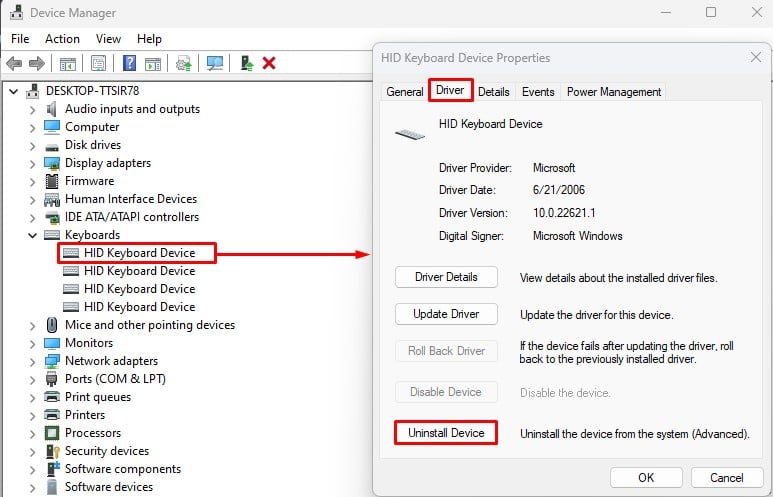
Task: Click the Disk drives category icon
Action: [x=52, y=146]
